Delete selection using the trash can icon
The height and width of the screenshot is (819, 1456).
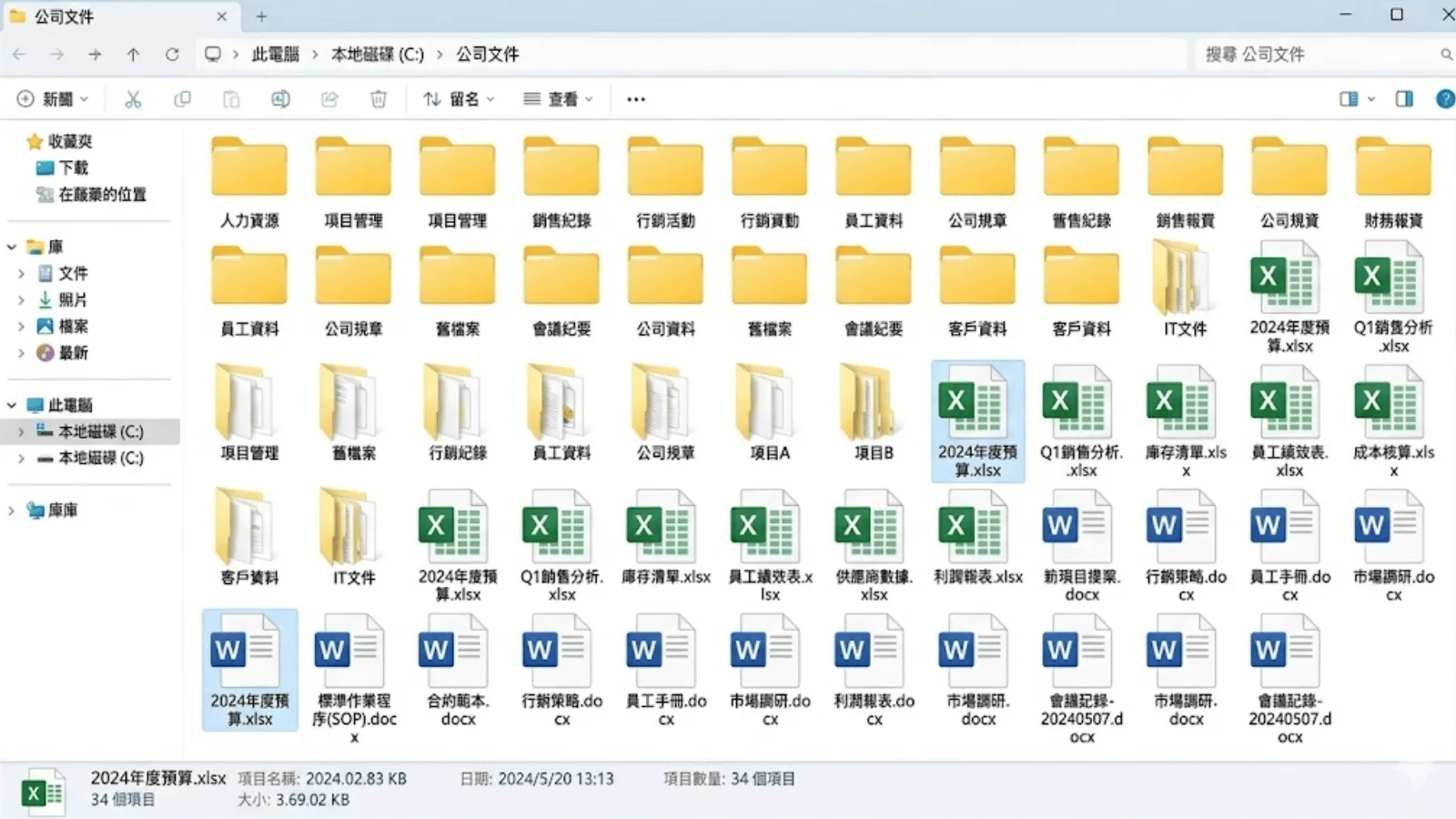[379, 99]
